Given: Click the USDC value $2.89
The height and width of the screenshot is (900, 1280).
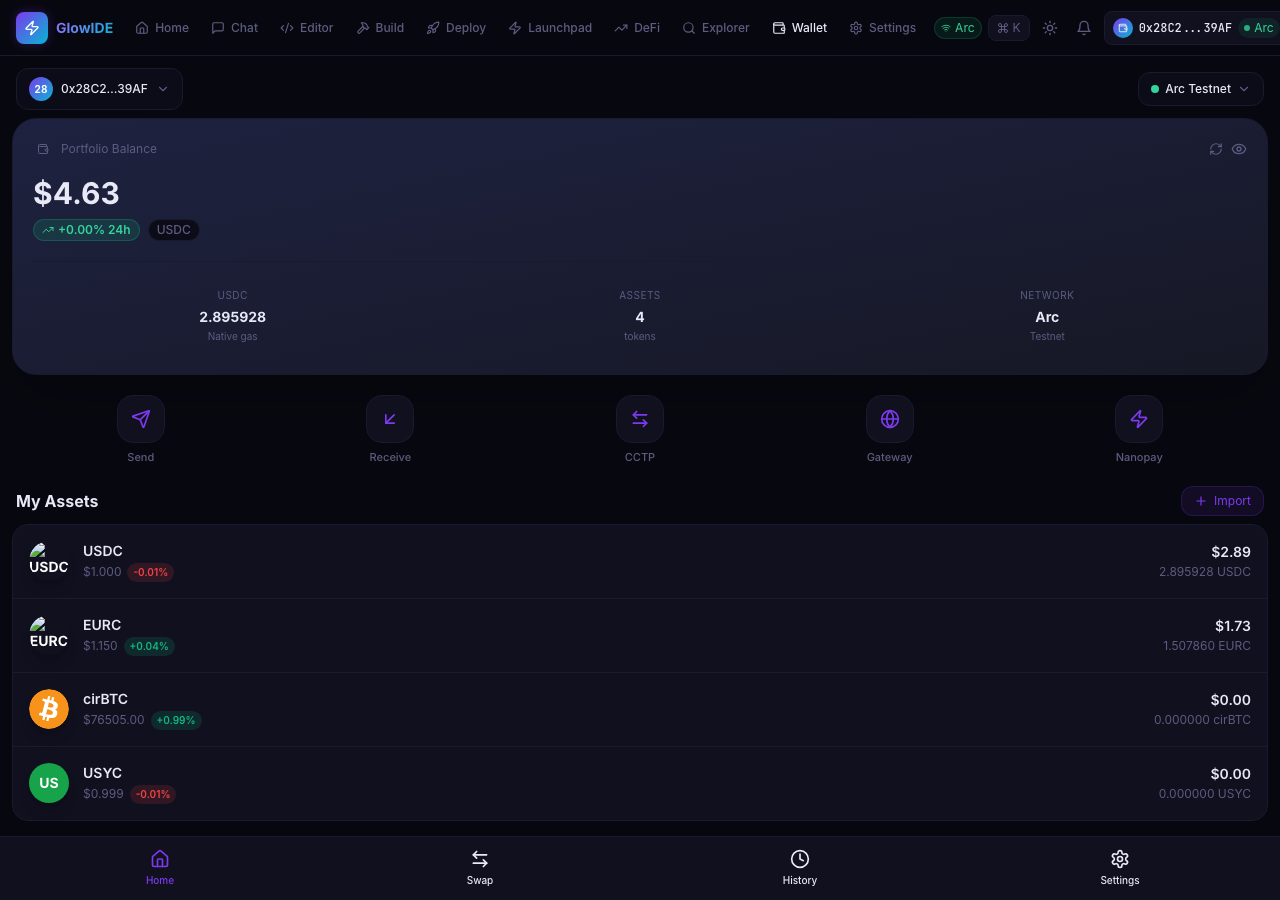Looking at the screenshot, I should click(1231, 552).
